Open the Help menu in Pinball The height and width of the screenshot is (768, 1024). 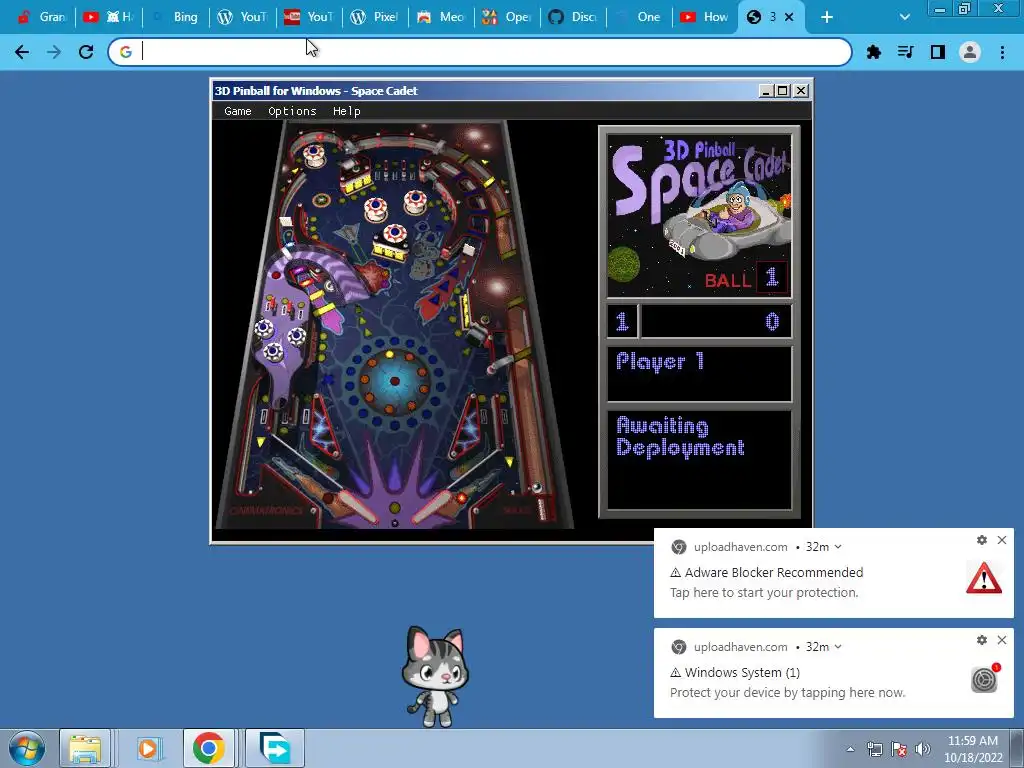pos(346,111)
